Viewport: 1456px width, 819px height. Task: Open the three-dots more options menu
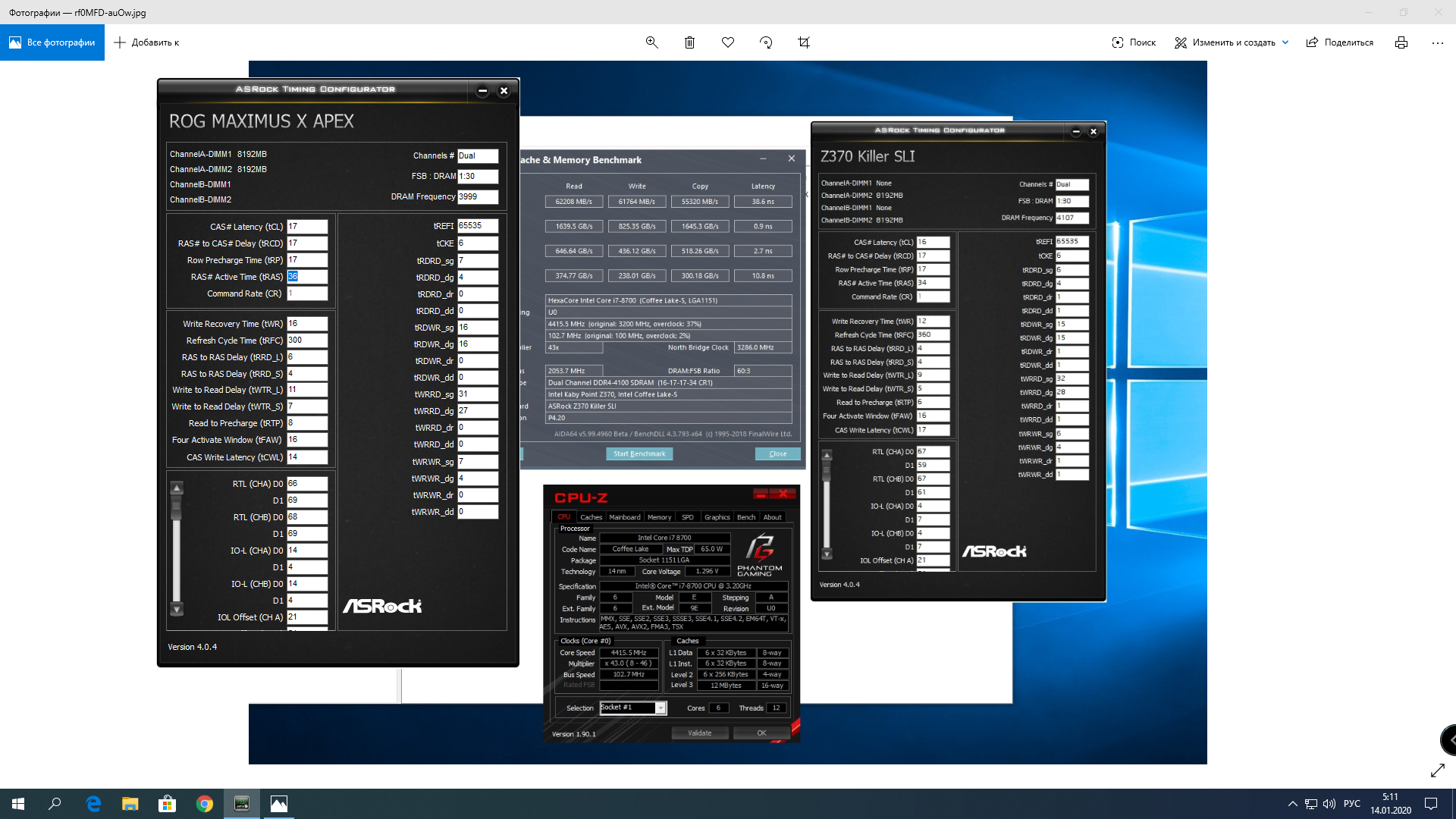tap(1437, 42)
